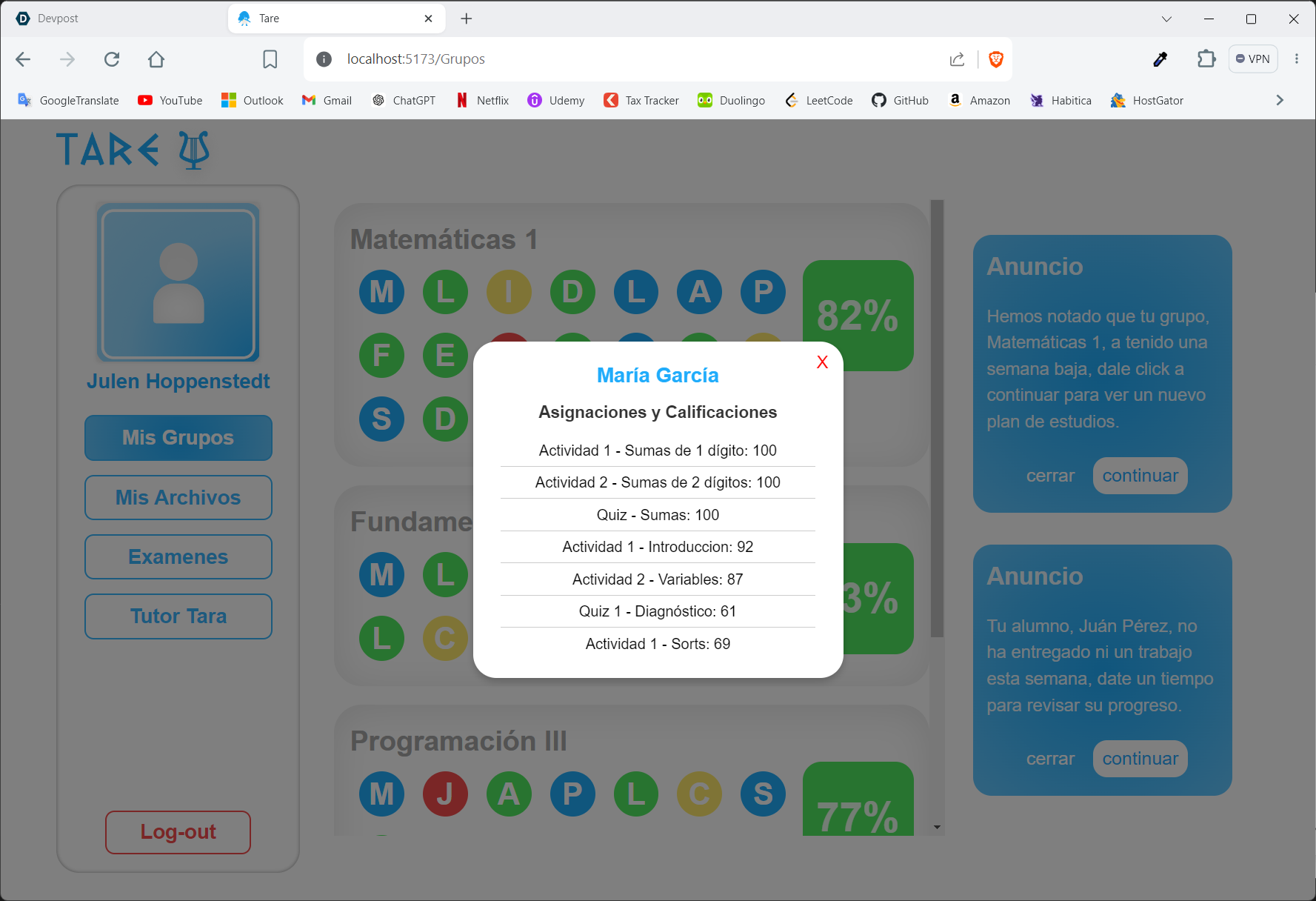Click the scrollbar down arrow of groups list
The height and width of the screenshot is (901, 1316).
(938, 827)
